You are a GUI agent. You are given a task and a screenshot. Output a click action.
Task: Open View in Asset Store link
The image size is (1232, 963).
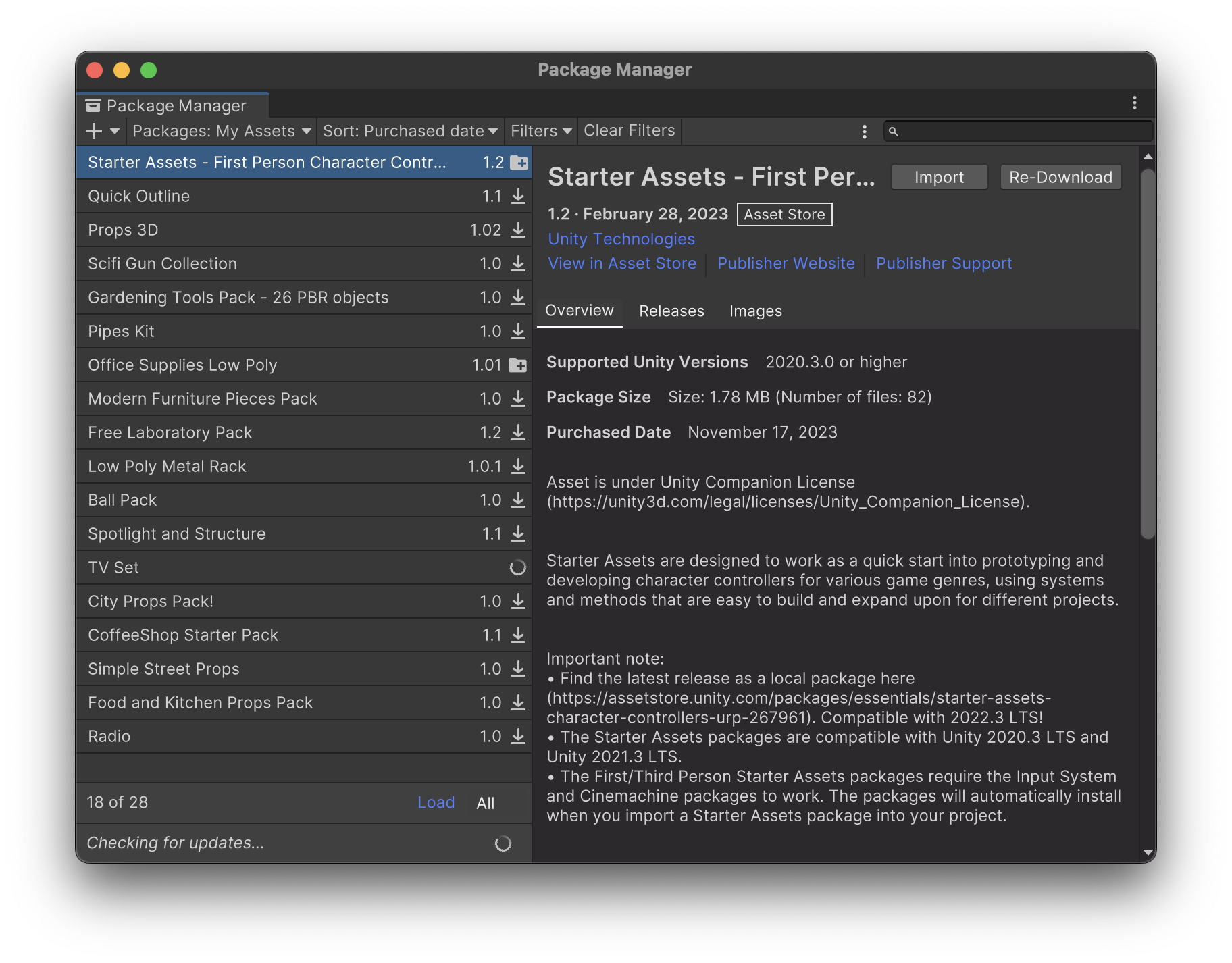coord(622,263)
